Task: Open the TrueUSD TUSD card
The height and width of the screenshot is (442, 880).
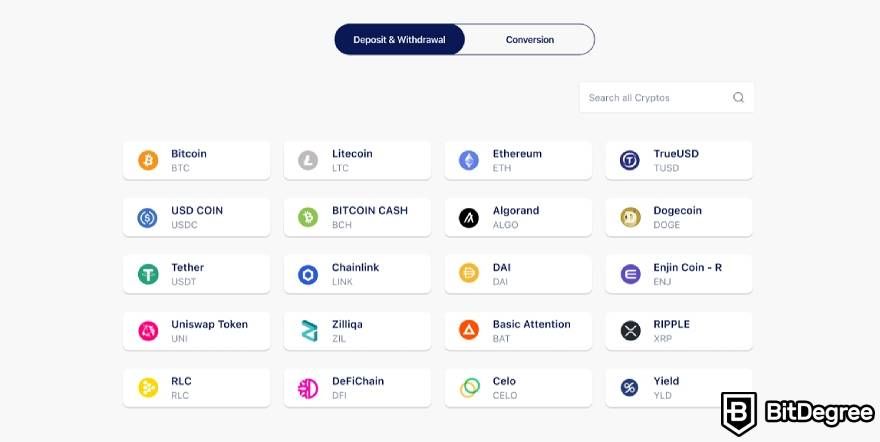Action: (679, 160)
